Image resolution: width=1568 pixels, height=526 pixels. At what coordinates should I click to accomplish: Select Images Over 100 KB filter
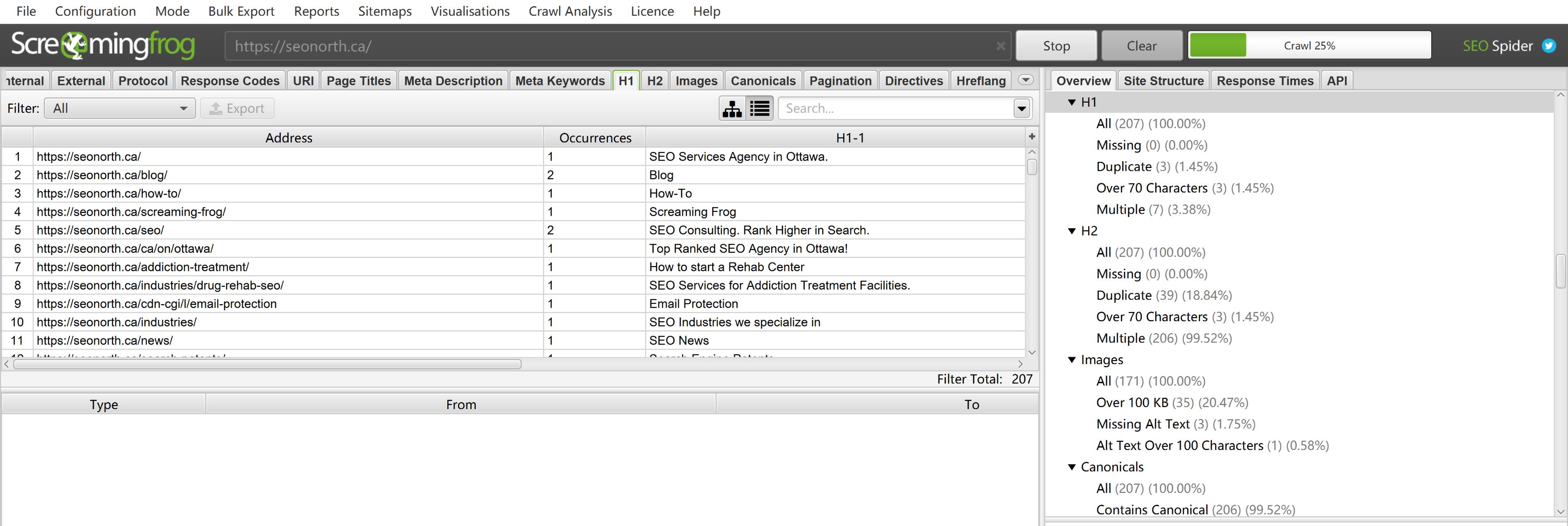pos(1172,402)
